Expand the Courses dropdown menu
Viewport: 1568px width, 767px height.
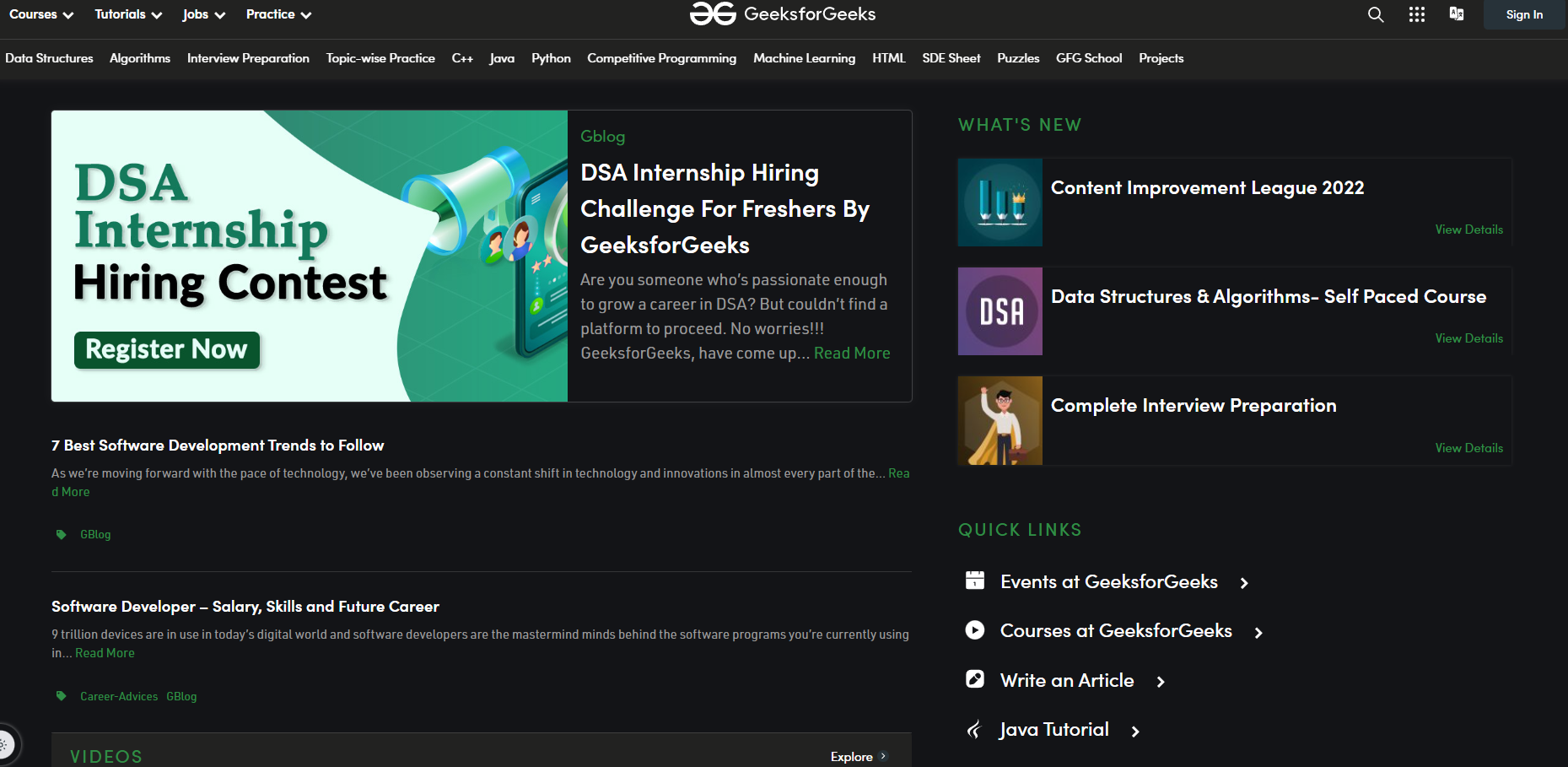[41, 14]
